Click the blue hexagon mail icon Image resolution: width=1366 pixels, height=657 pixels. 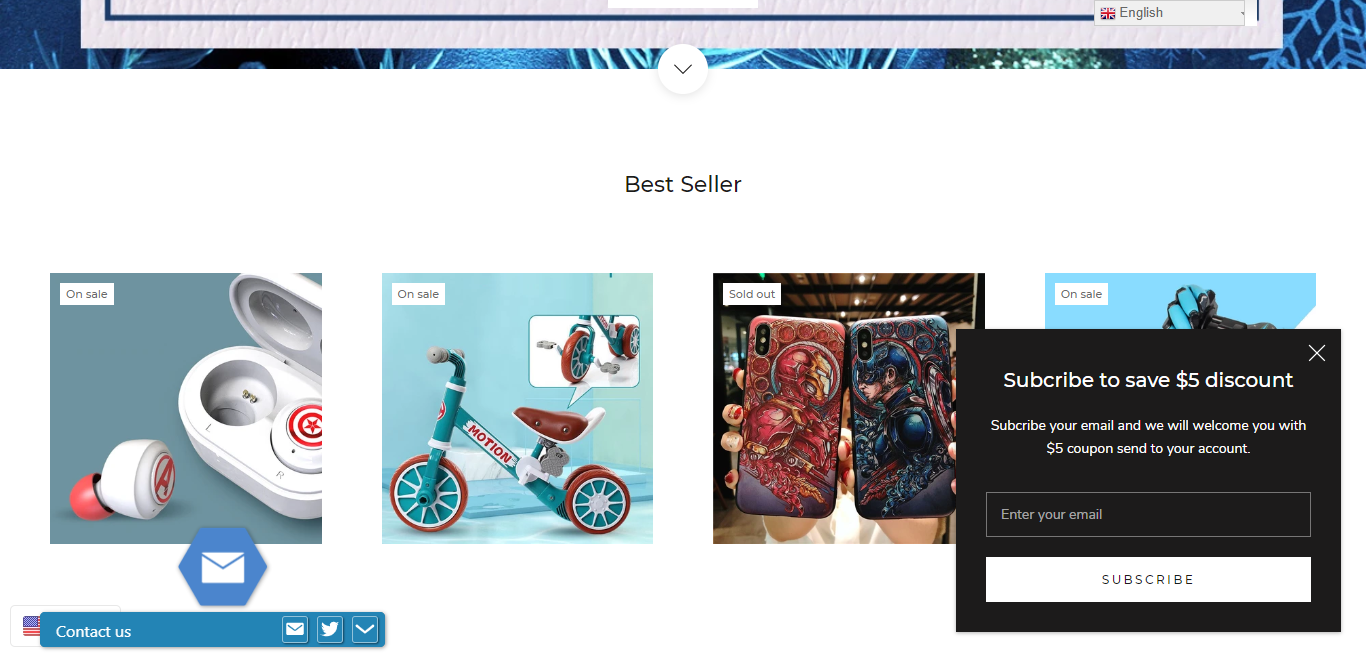click(223, 567)
